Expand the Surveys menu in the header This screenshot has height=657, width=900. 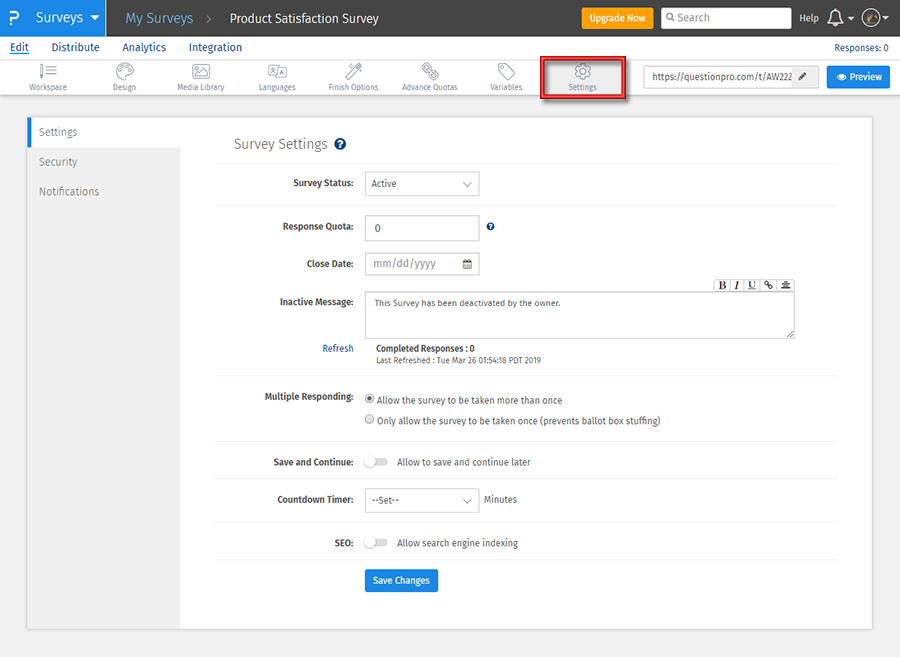click(64, 17)
